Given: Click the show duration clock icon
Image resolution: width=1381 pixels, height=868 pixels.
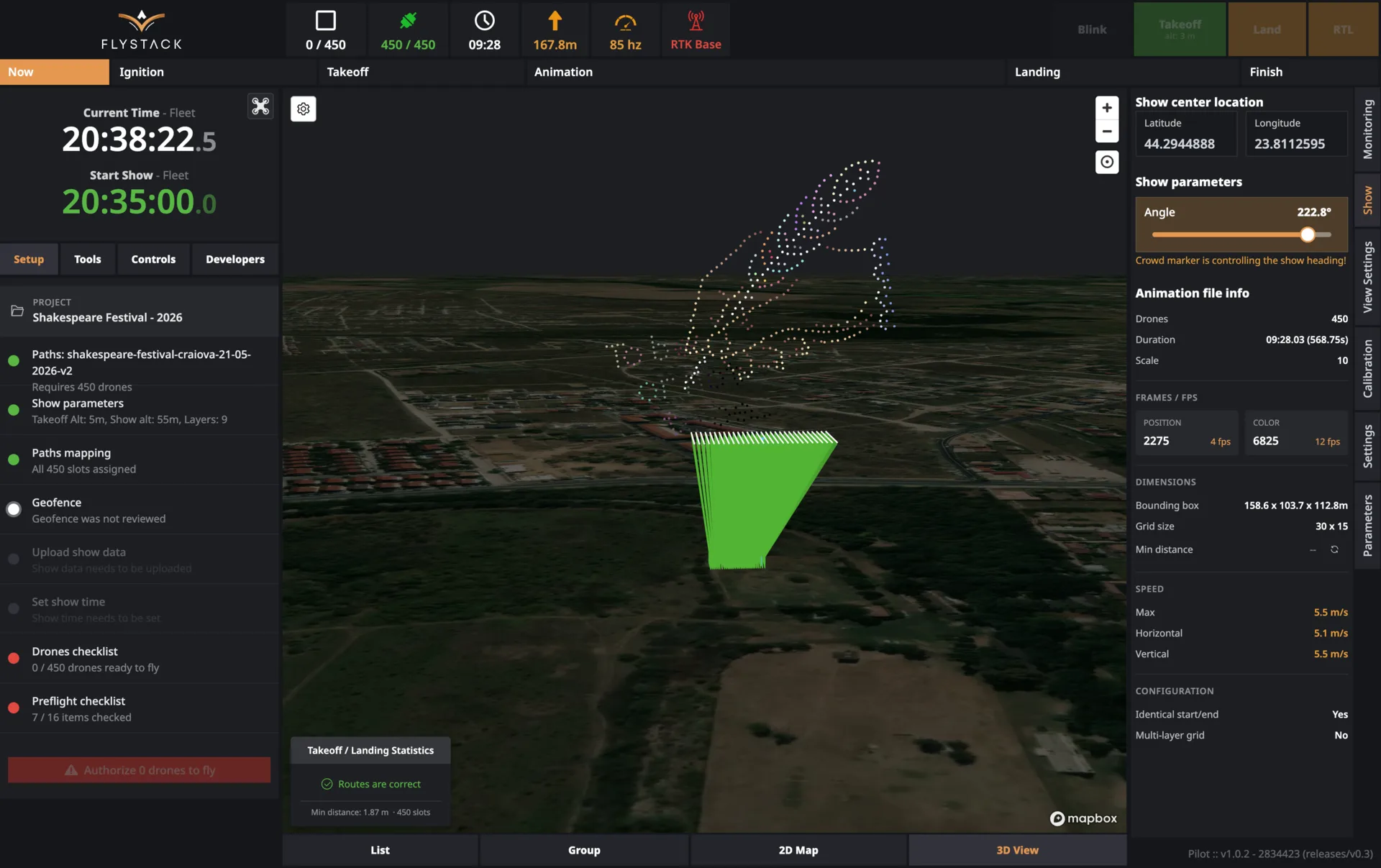Looking at the screenshot, I should (x=484, y=20).
